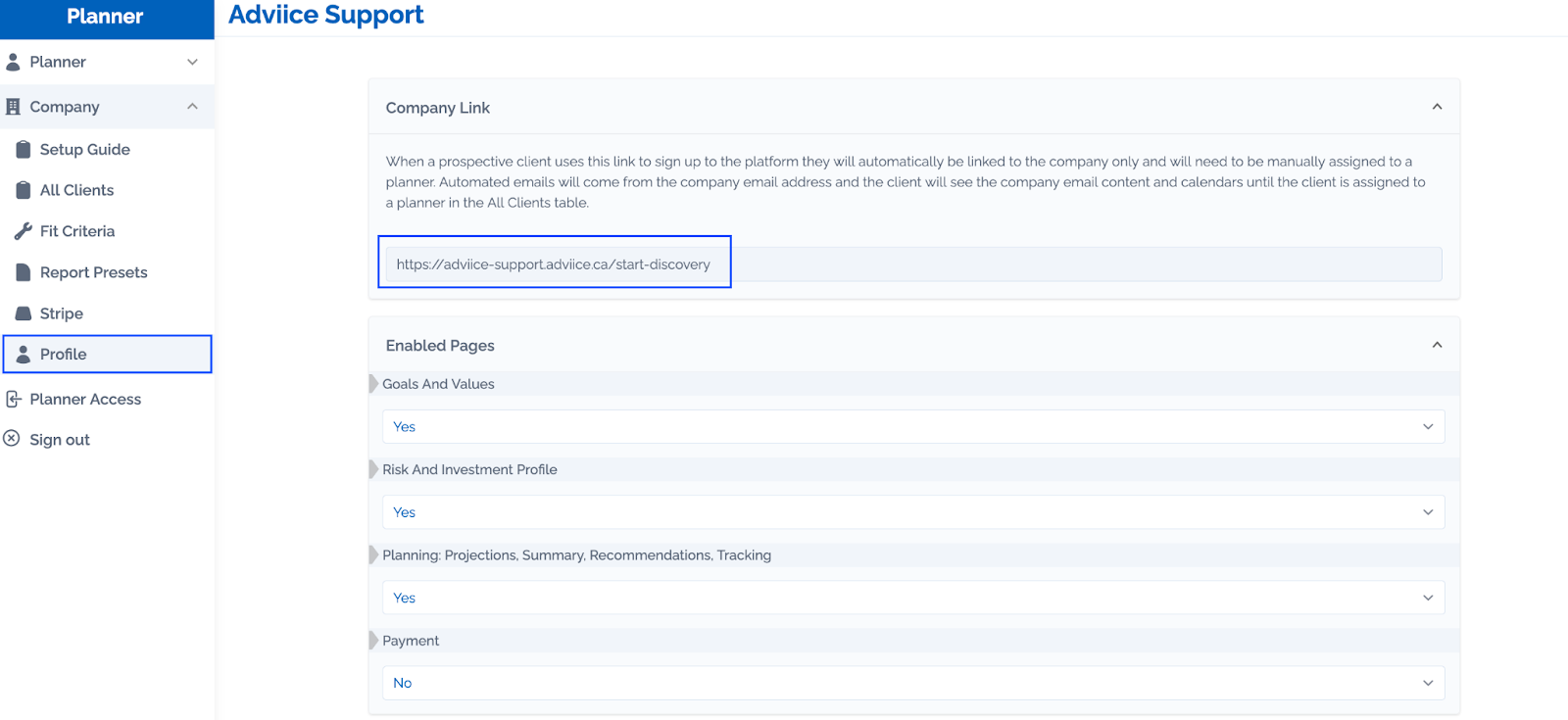The image size is (1568, 720).
Task: Open the Planning Projections Summary dropdown
Action: click(x=913, y=598)
